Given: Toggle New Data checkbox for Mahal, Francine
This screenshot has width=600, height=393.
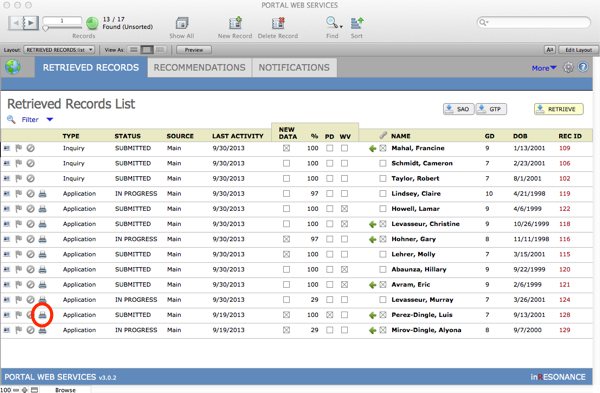Looking at the screenshot, I should coord(286,148).
